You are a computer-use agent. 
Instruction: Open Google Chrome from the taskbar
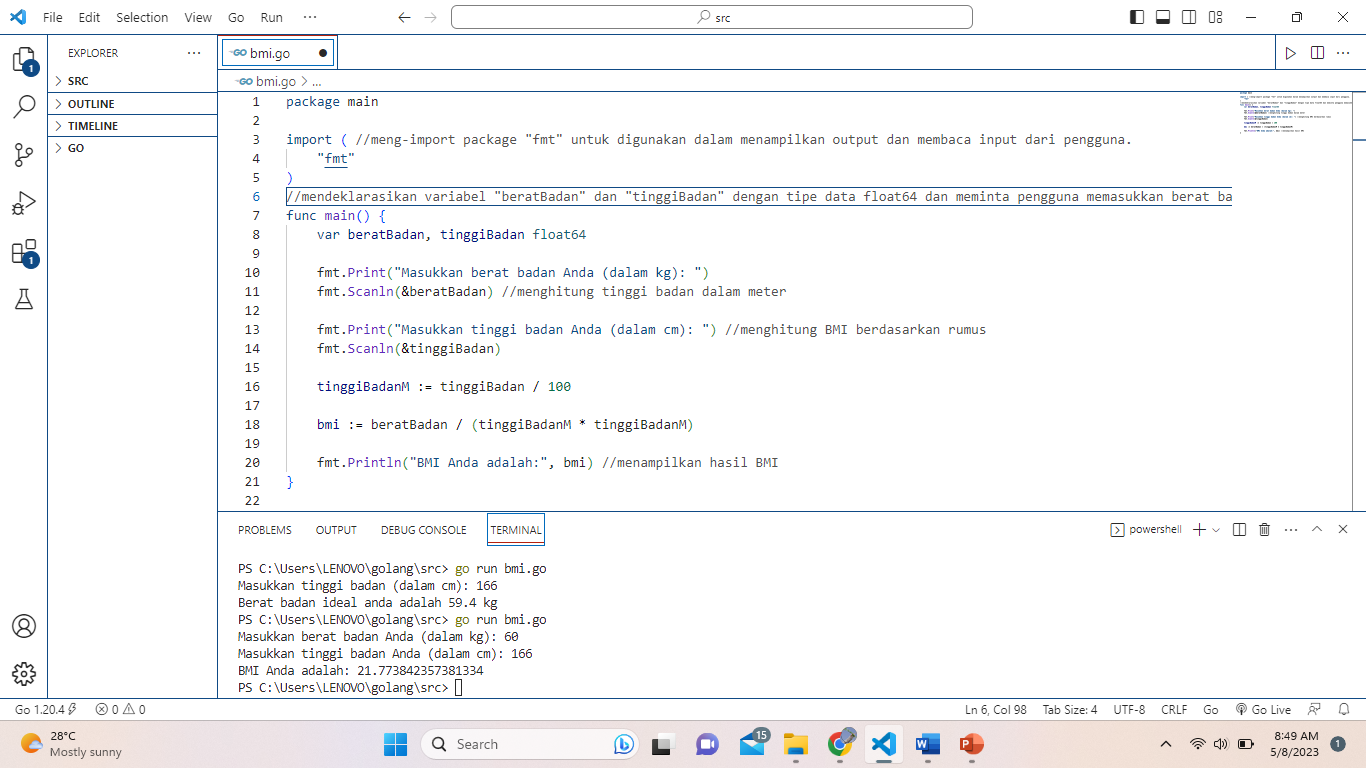pyautogui.click(x=840, y=744)
